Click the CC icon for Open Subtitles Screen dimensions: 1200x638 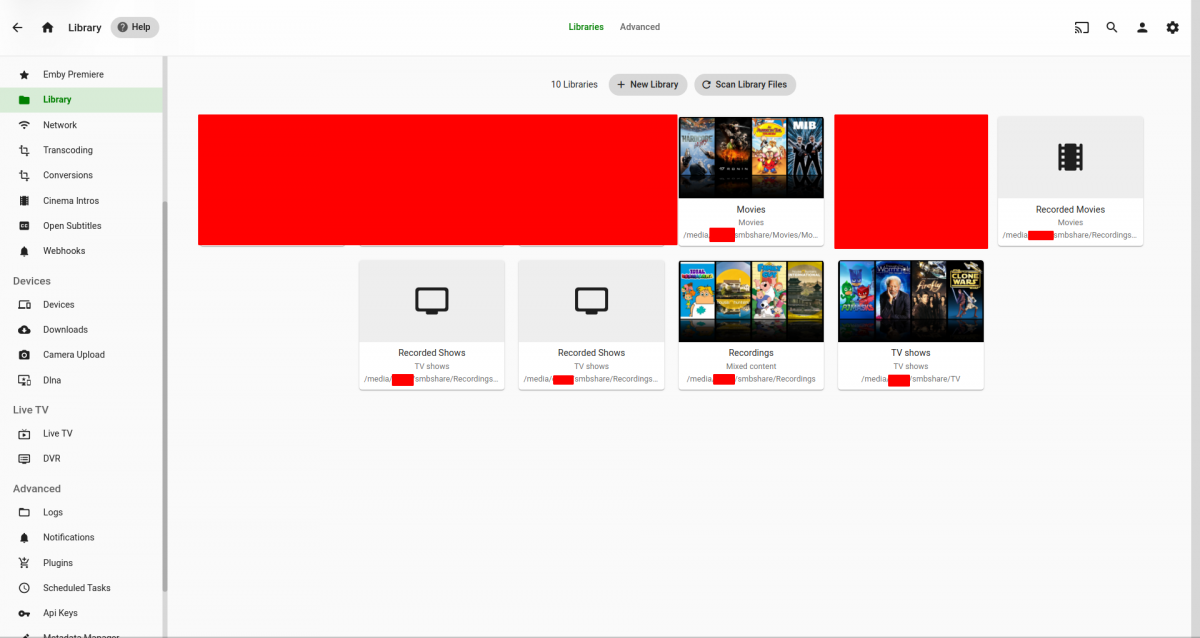coord(24,226)
